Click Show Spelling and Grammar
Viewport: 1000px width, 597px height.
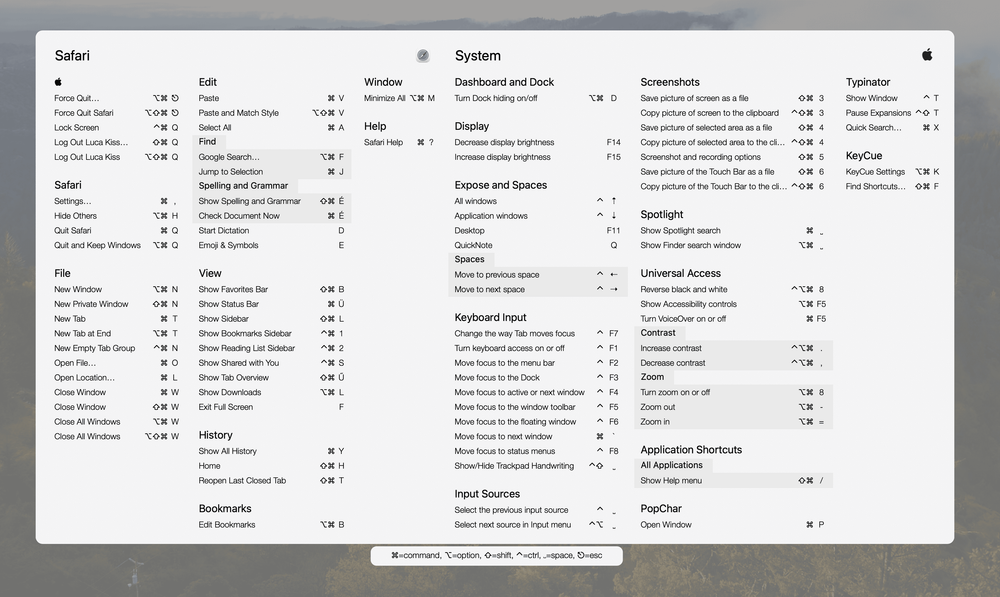[272, 201]
